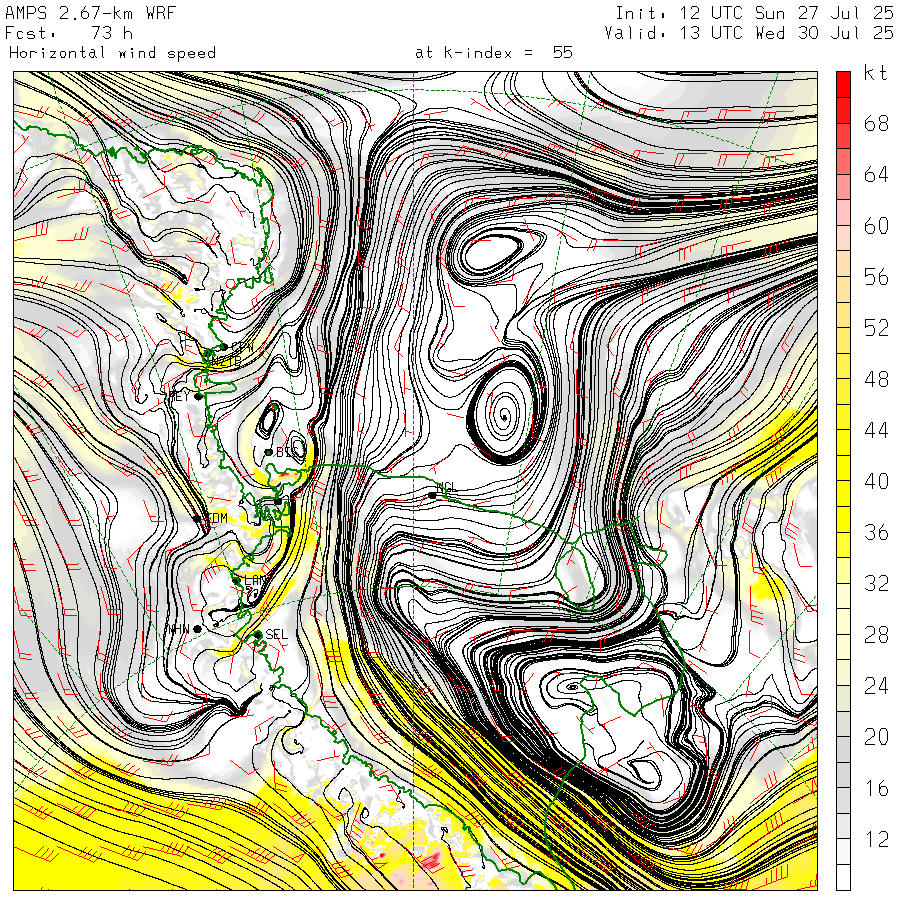Click inside the closed oval circulation north of the spiral
The width and height of the screenshot is (900, 900).
492,254
